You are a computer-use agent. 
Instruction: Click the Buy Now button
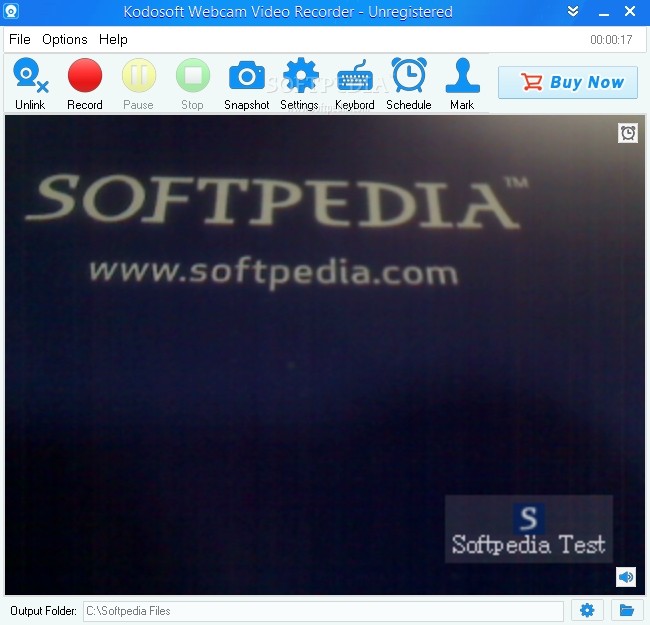point(568,82)
